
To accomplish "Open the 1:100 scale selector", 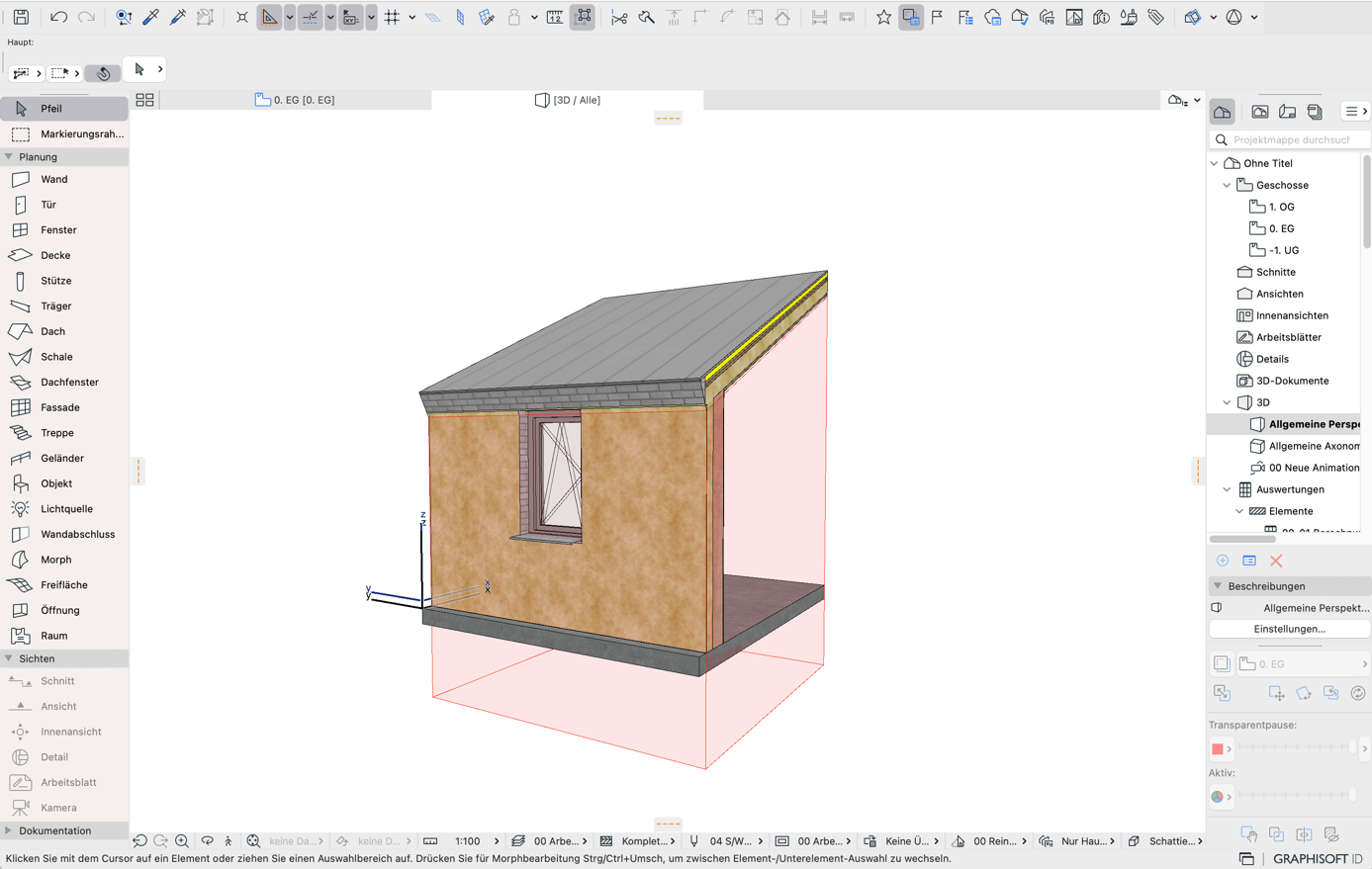I will tap(468, 841).
